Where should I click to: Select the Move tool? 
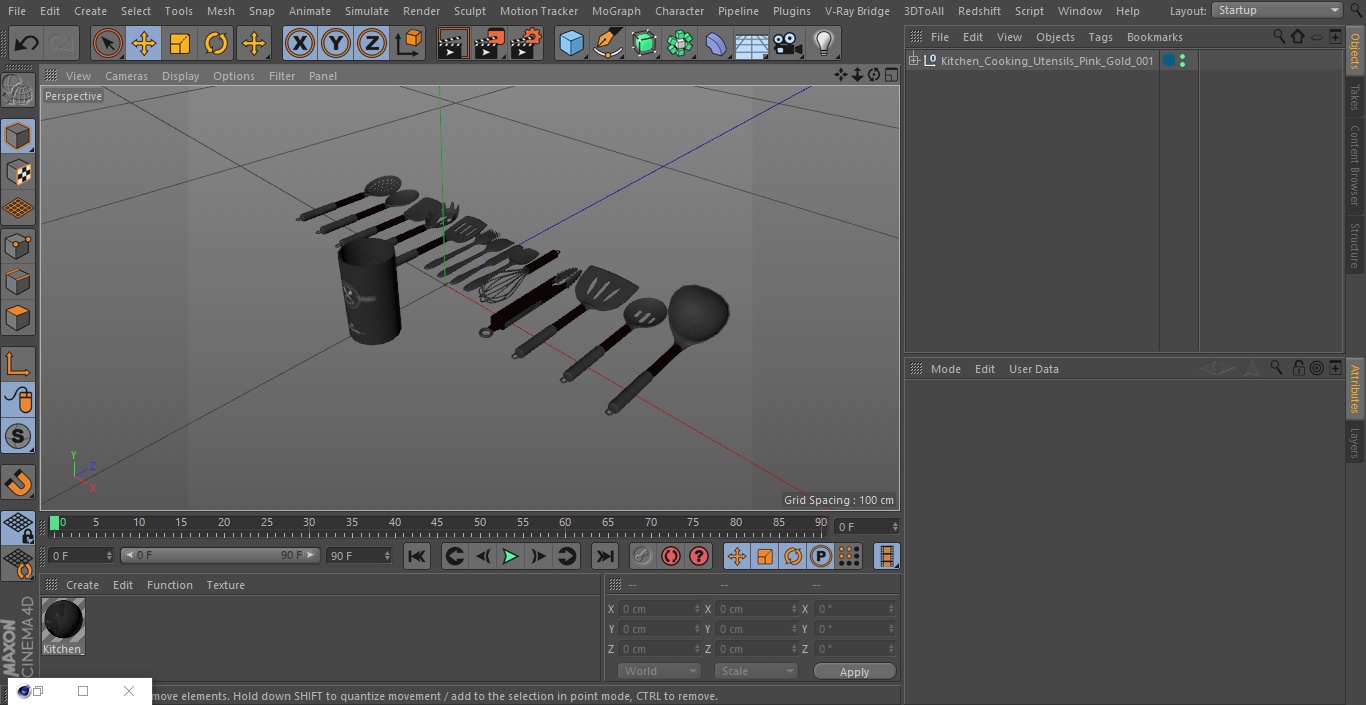pyautogui.click(x=144, y=43)
